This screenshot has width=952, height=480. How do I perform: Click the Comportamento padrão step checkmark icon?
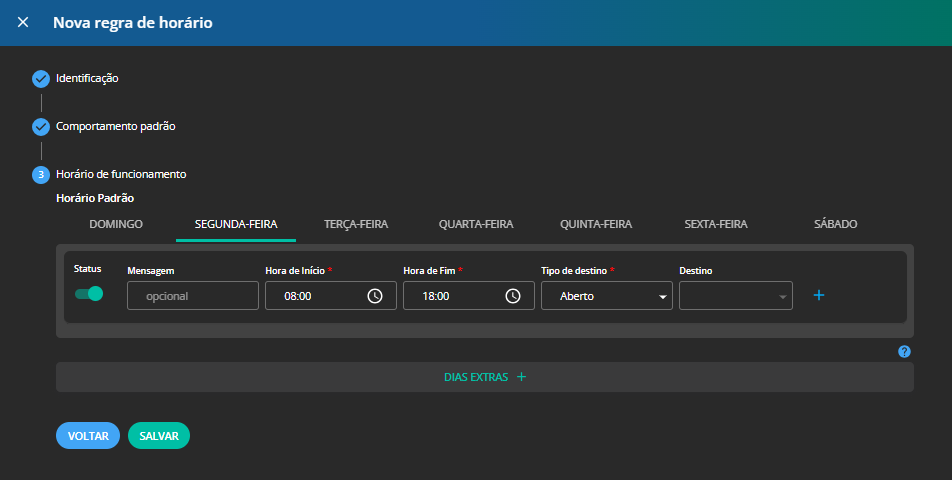[x=41, y=127]
